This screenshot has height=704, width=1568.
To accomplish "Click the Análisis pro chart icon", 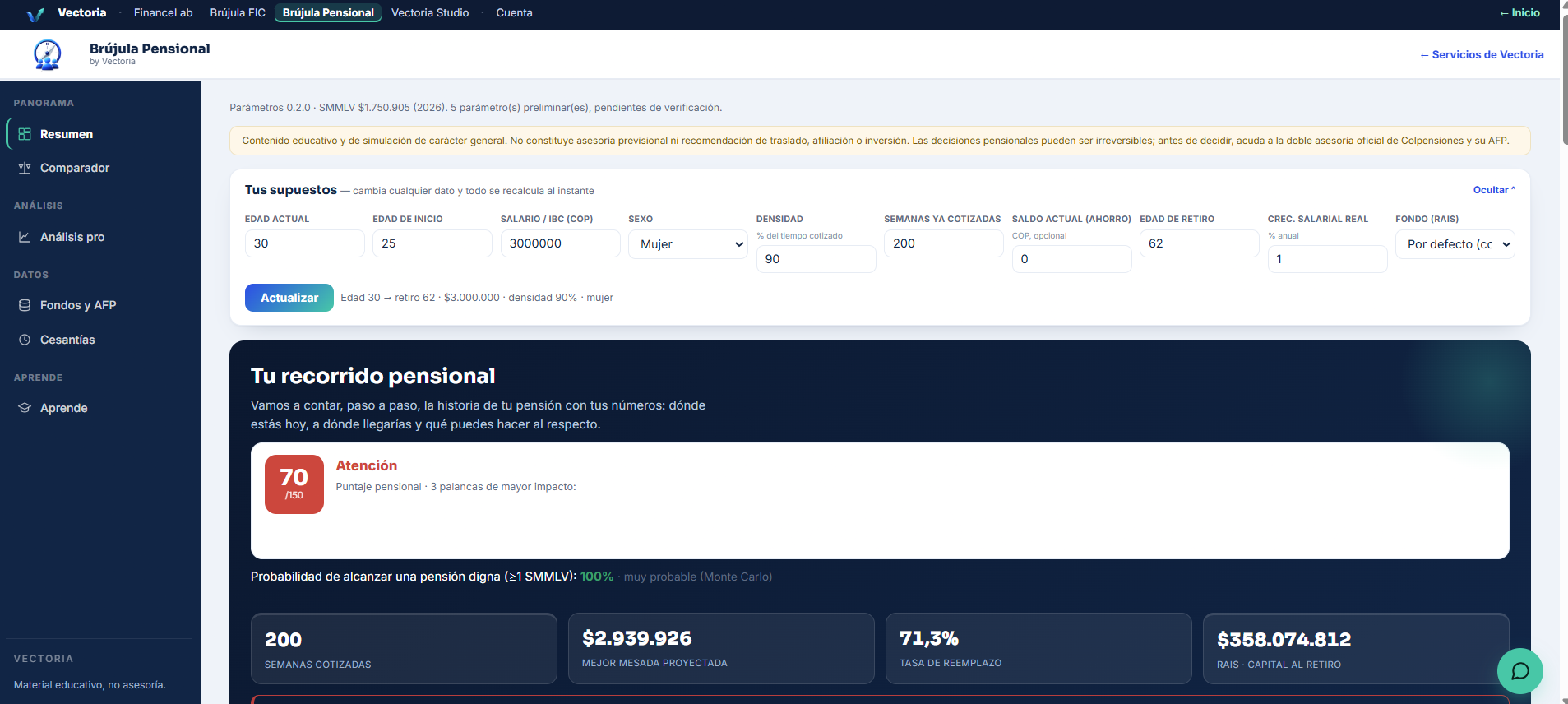I will pos(25,237).
